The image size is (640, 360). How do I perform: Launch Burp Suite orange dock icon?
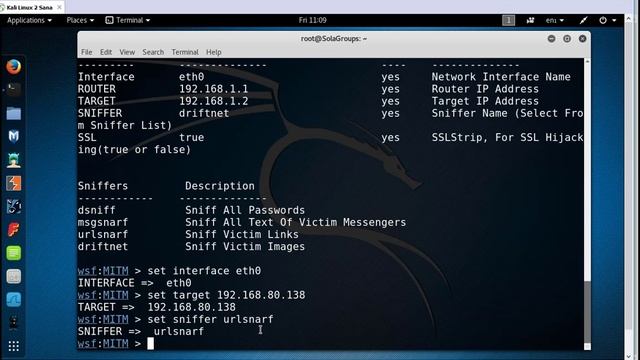point(13,183)
